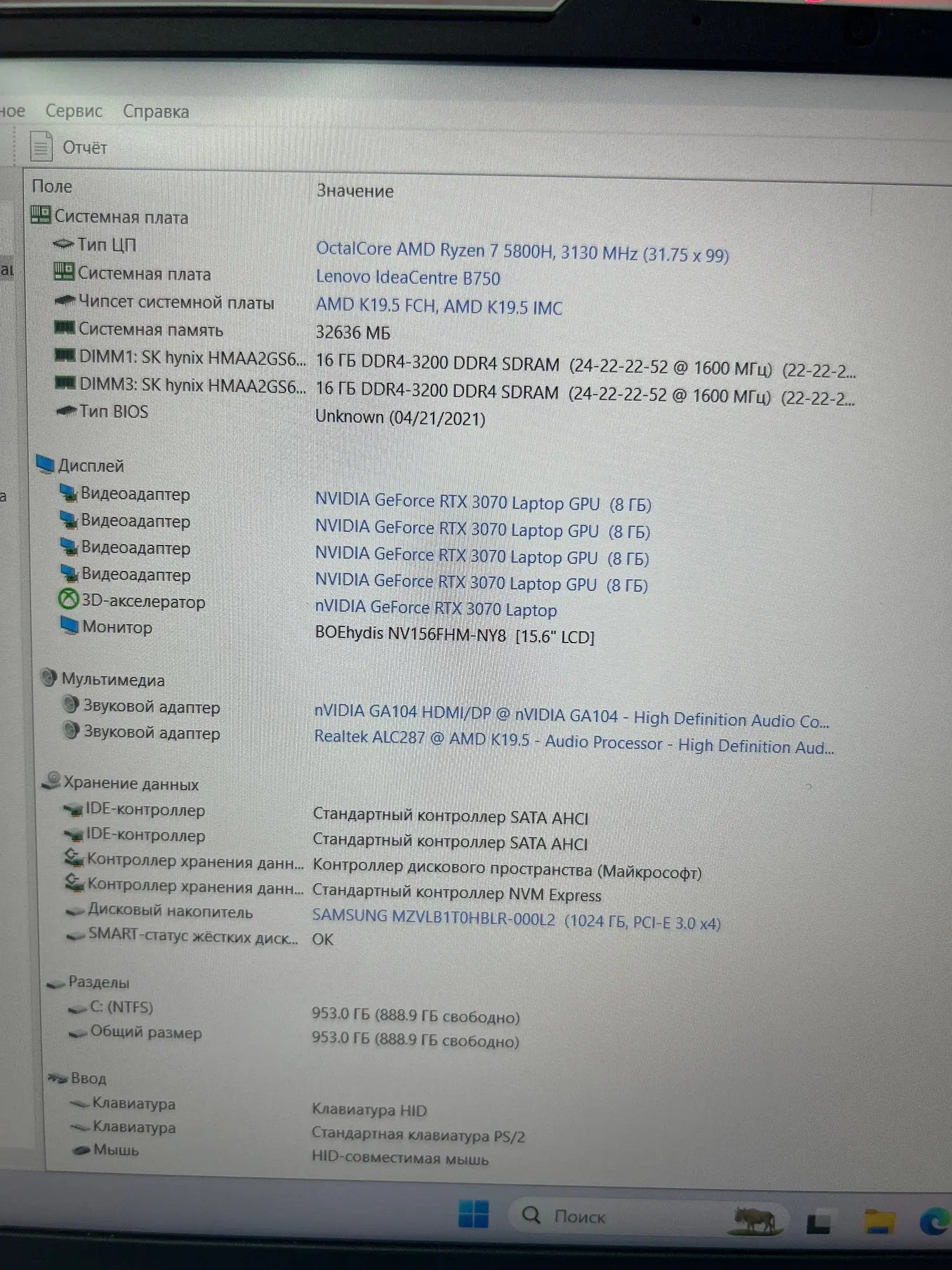The width and height of the screenshot is (952, 1270).
Task: Click the DIMM1 SK hynix memory icon
Action: (x=65, y=356)
